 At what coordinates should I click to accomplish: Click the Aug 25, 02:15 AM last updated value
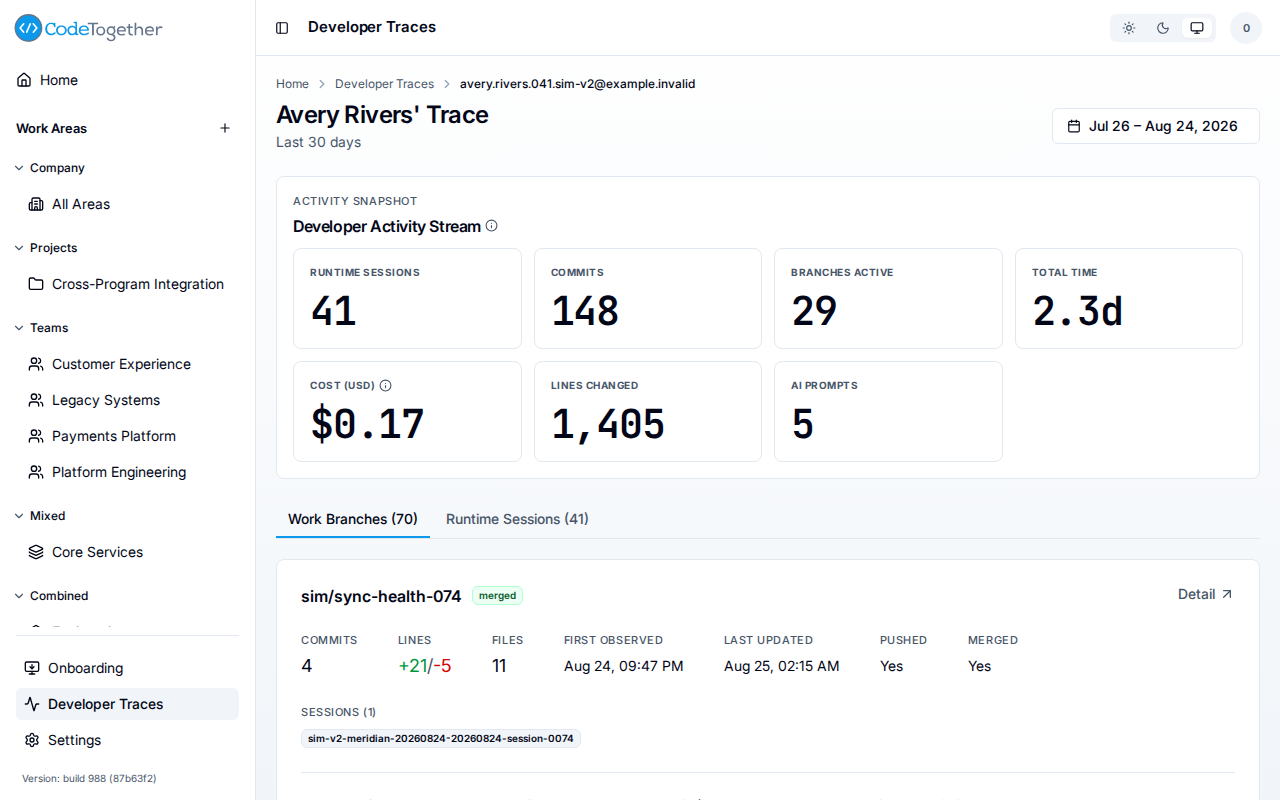pos(782,666)
